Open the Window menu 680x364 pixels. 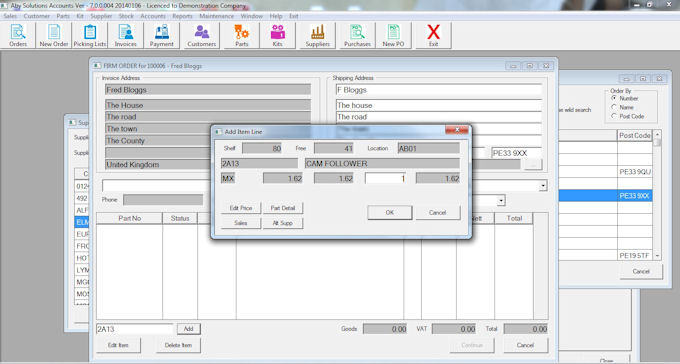coord(252,16)
